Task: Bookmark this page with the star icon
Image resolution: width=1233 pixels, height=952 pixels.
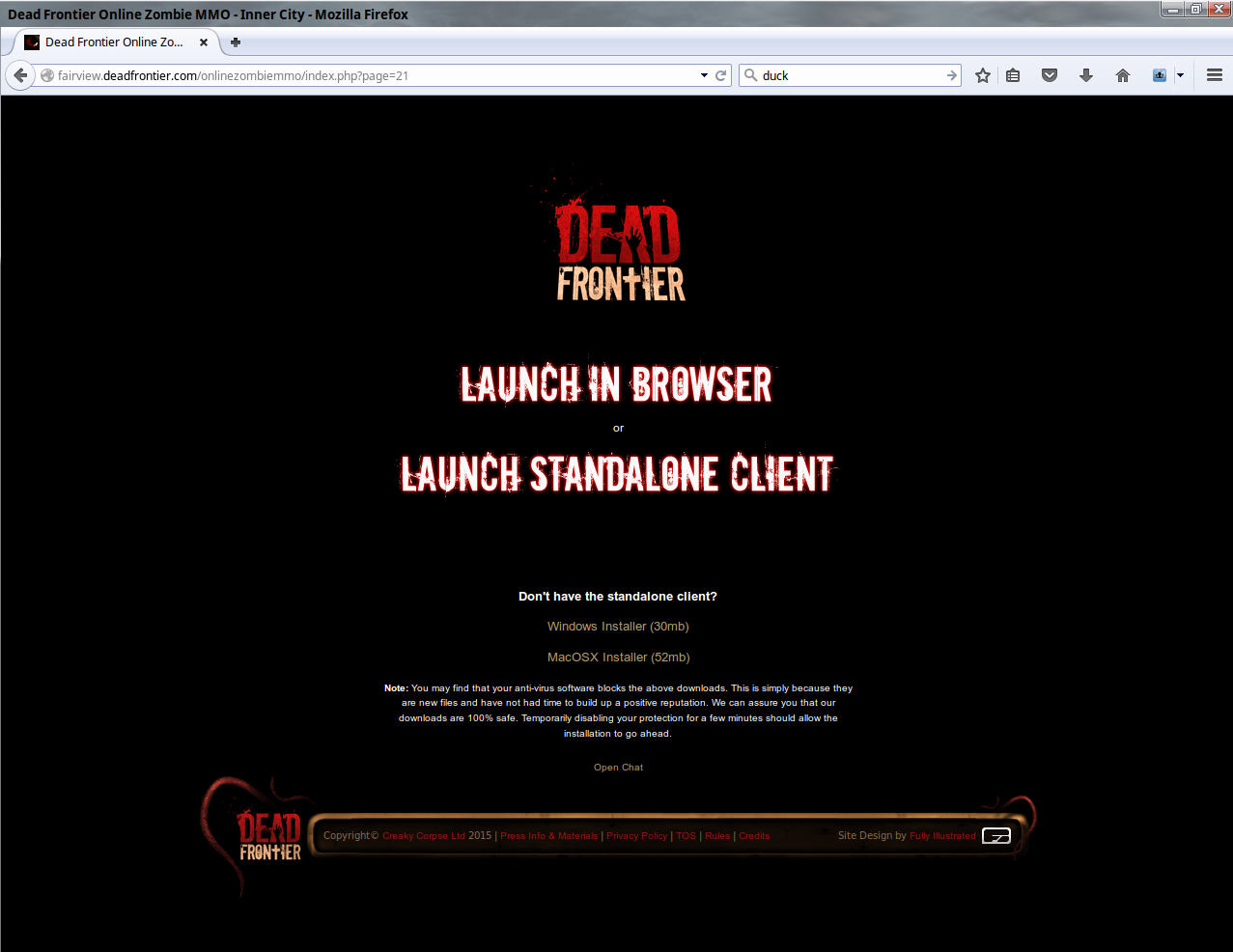Action: pos(983,75)
